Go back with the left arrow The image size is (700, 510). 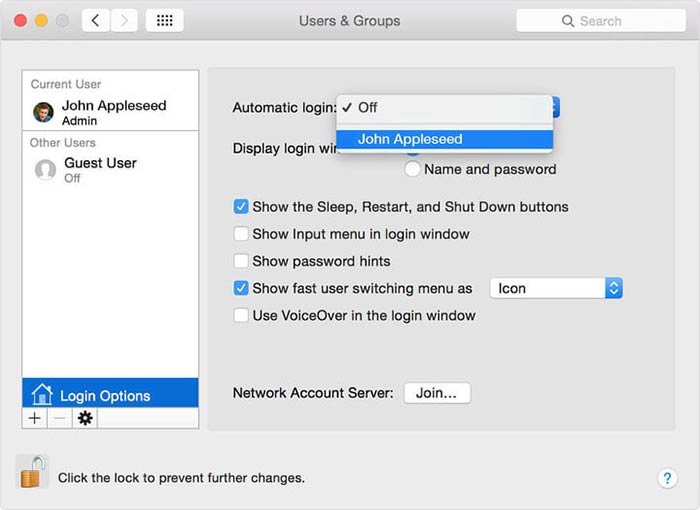pos(96,20)
